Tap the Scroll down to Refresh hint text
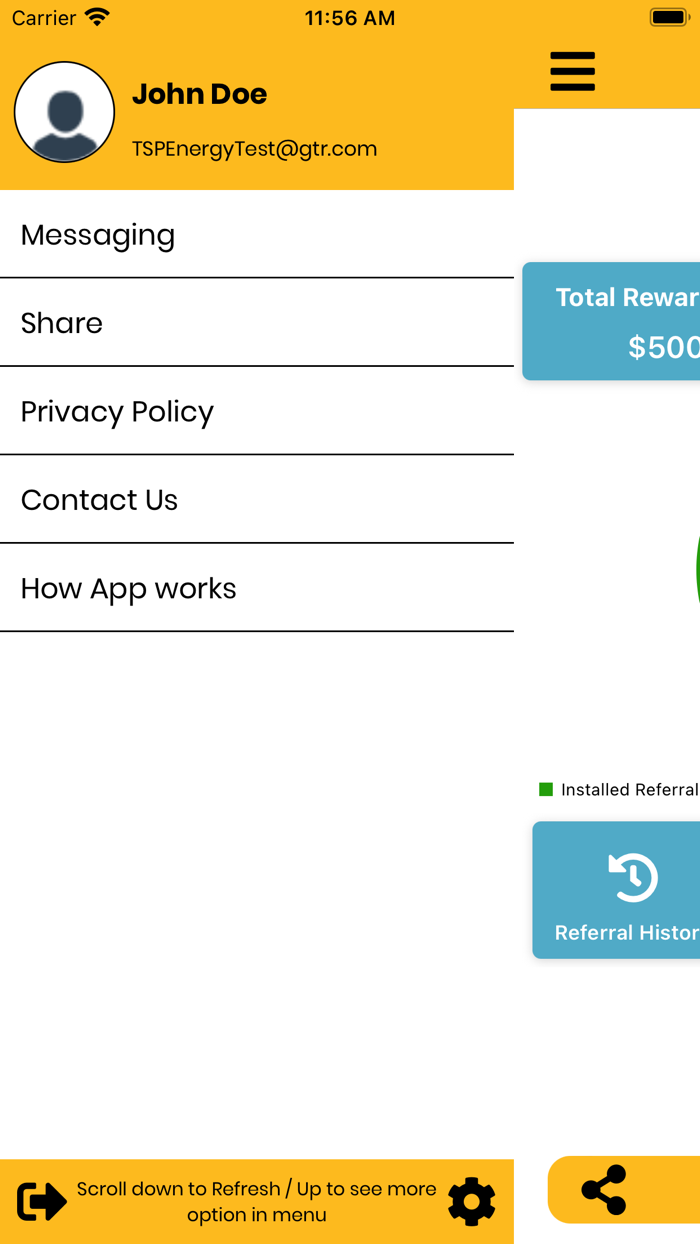The height and width of the screenshot is (1244, 700). tap(256, 1201)
